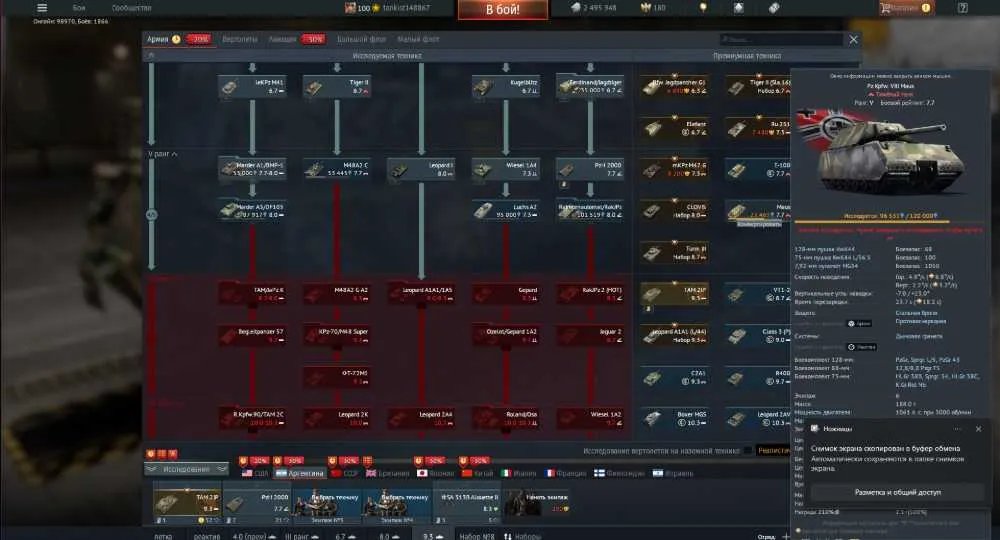Viewport: 1000px width, 540px height.
Task: Select the locked Begleitpanzer 57 card
Action: (x=252, y=335)
